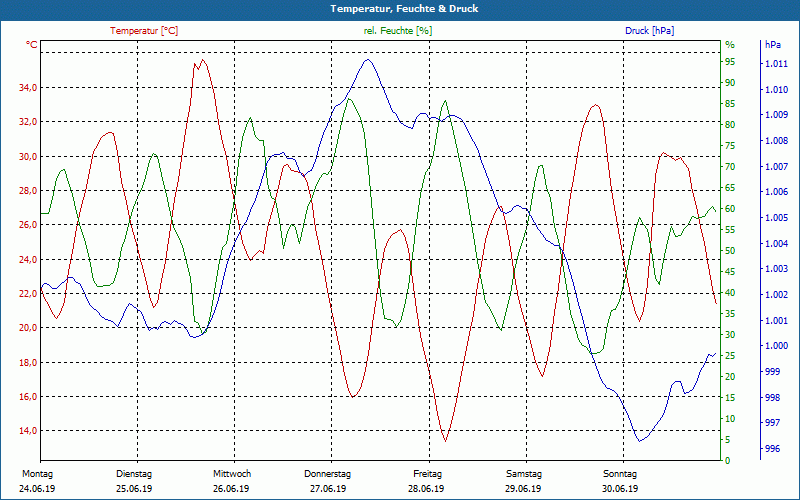Click temperature axis value '28,0'
Image resolution: width=800 pixels, height=500 pixels.
pyautogui.click(x=28, y=191)
